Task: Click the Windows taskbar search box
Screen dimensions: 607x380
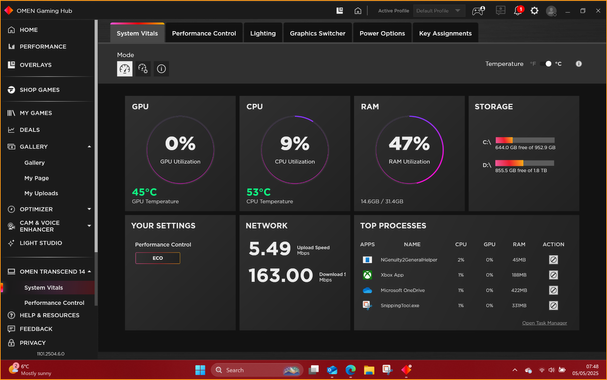Action: pos(257,370)
